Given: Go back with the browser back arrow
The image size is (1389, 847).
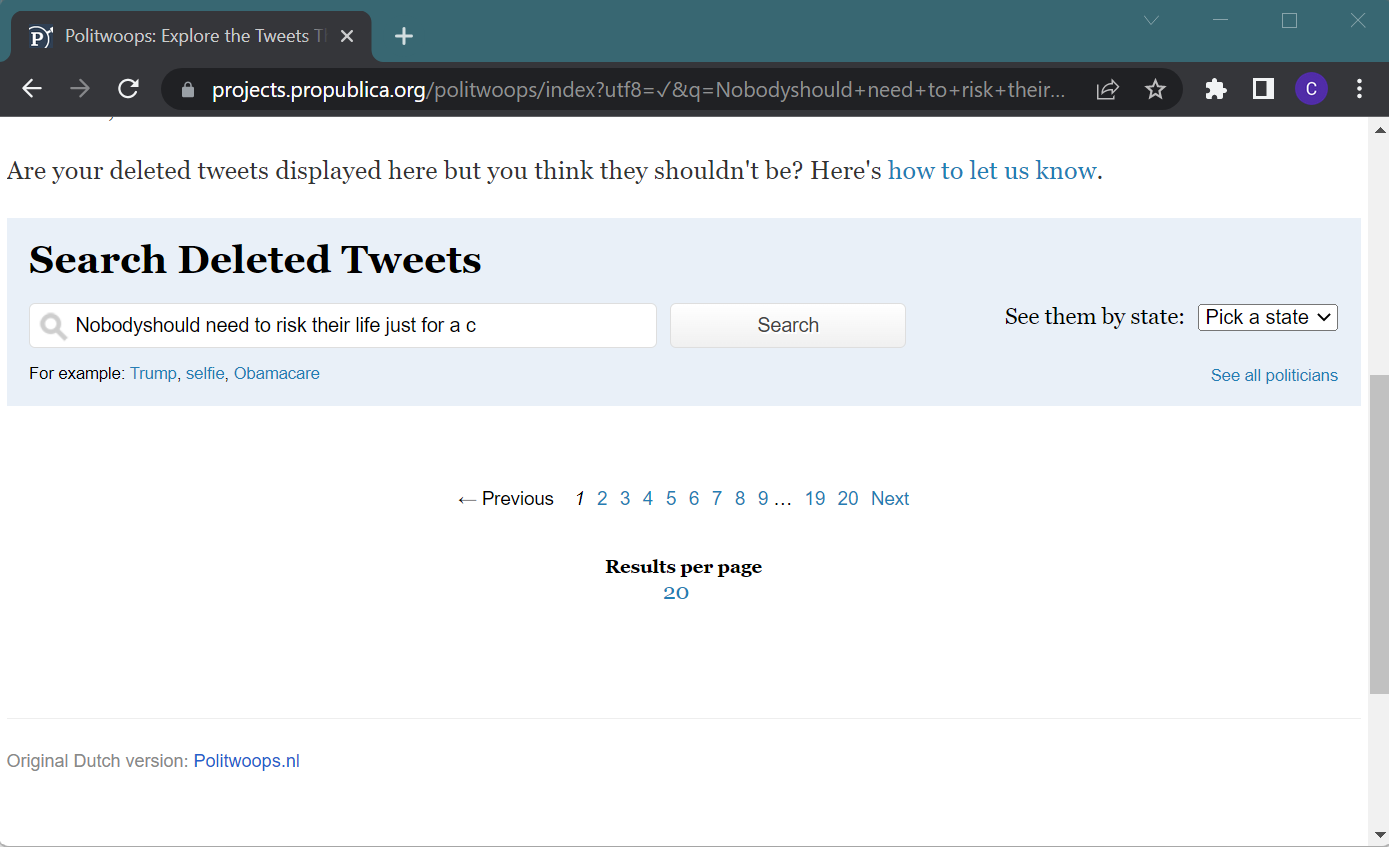Looking at the screenshot, I should tap(32, 89).
